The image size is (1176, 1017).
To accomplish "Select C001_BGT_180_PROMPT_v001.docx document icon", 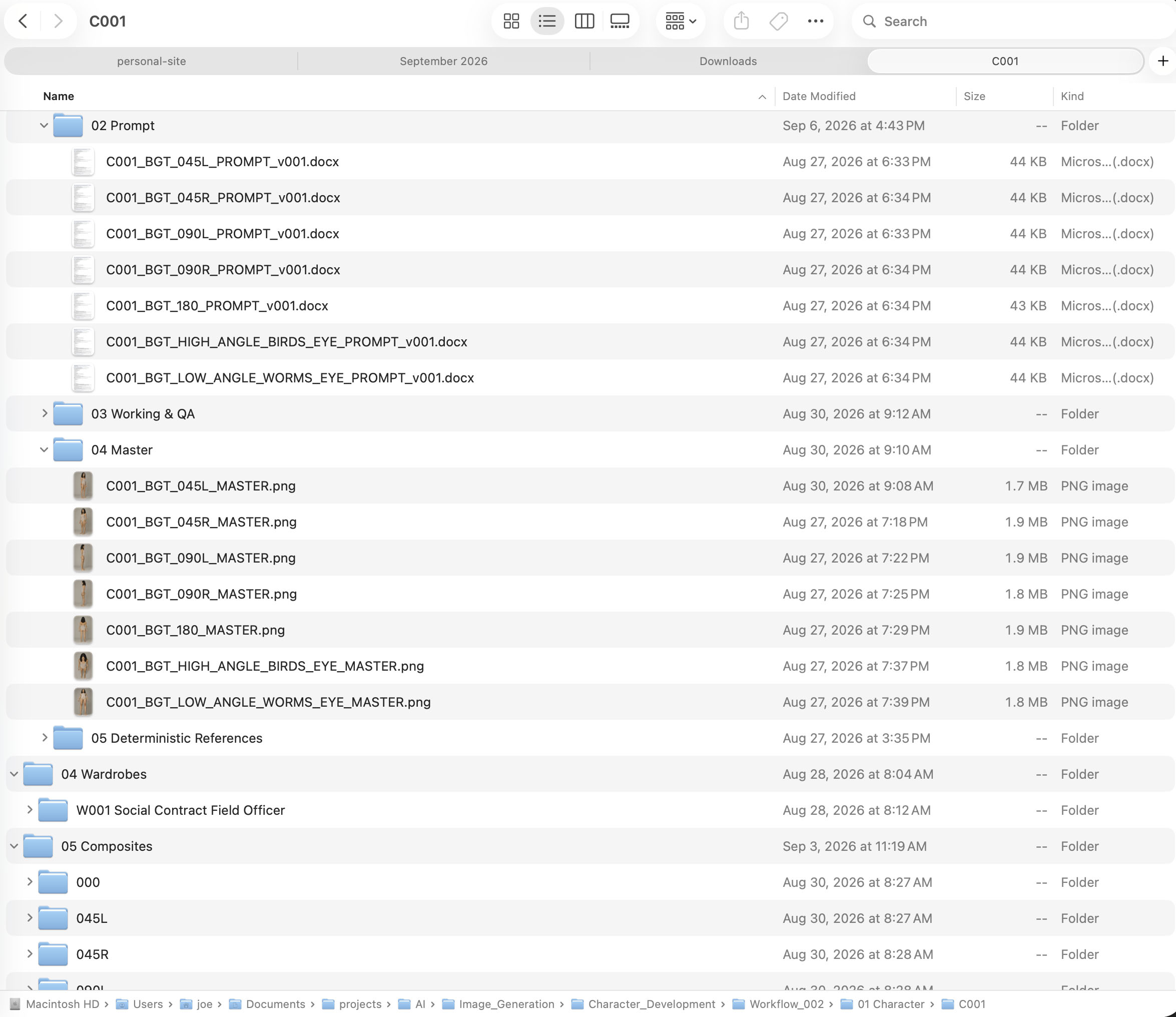I will click(83, 306).
